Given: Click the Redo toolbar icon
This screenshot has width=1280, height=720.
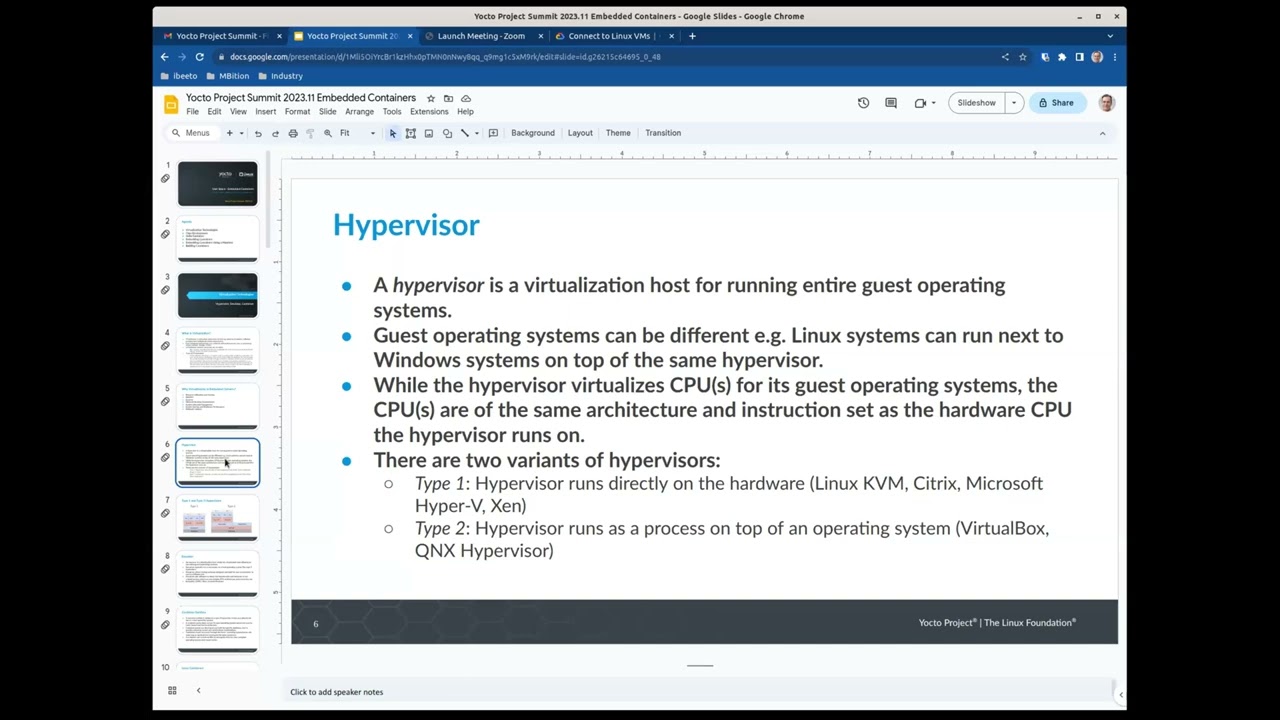Looking at the screenshot, I should point(275,133).
